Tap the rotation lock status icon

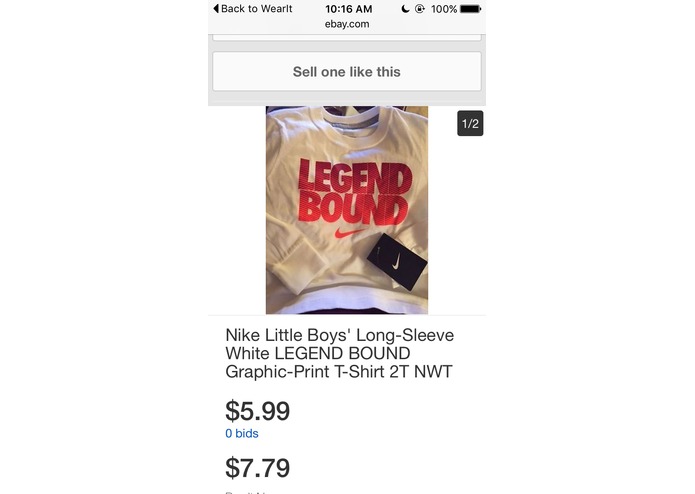point(420,9)
